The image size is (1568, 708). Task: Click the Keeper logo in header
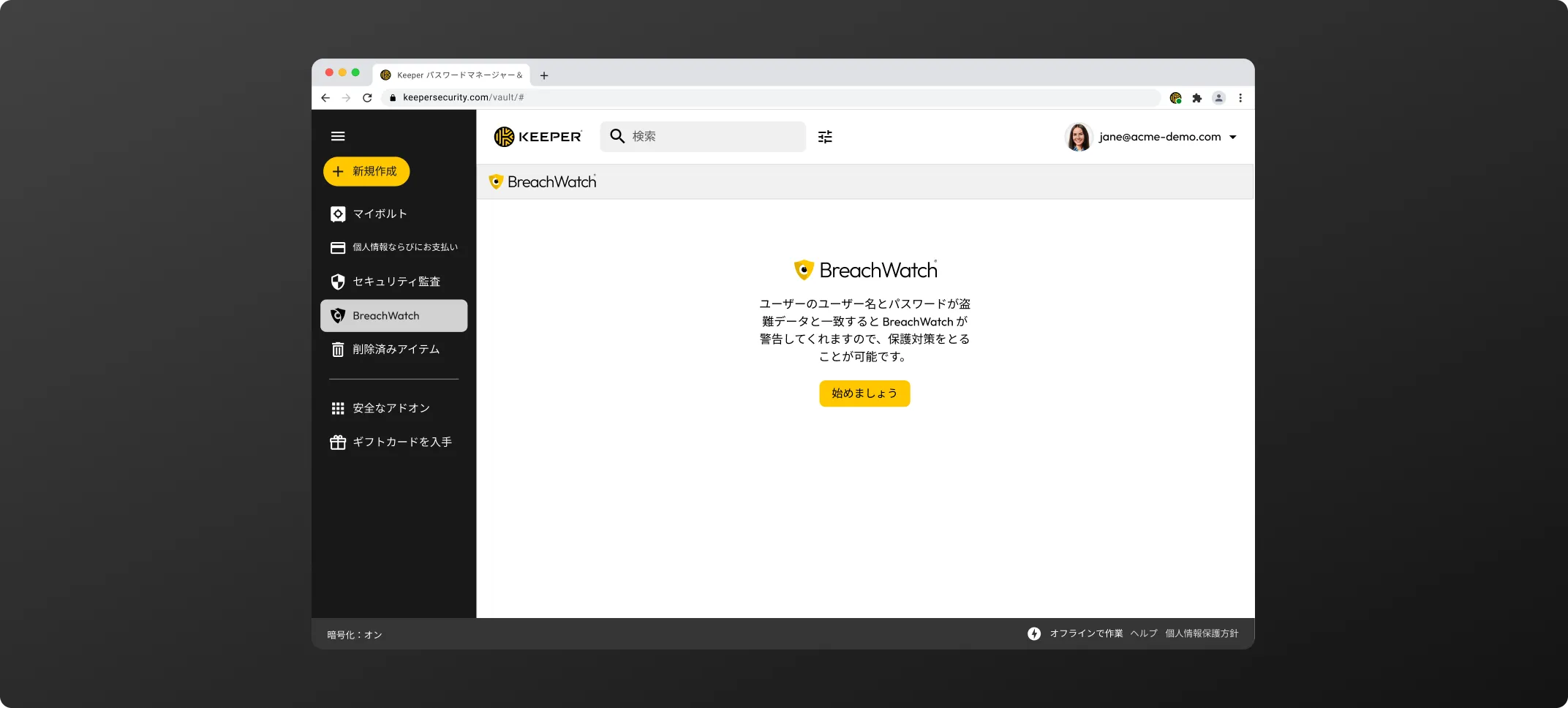point(538,137)
